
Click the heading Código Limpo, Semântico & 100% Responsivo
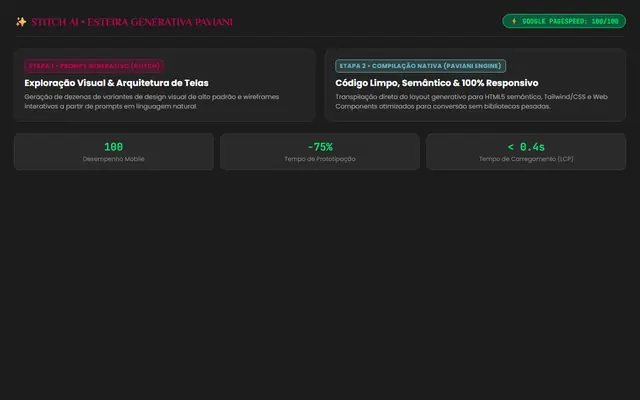click(x=437, y=83)
